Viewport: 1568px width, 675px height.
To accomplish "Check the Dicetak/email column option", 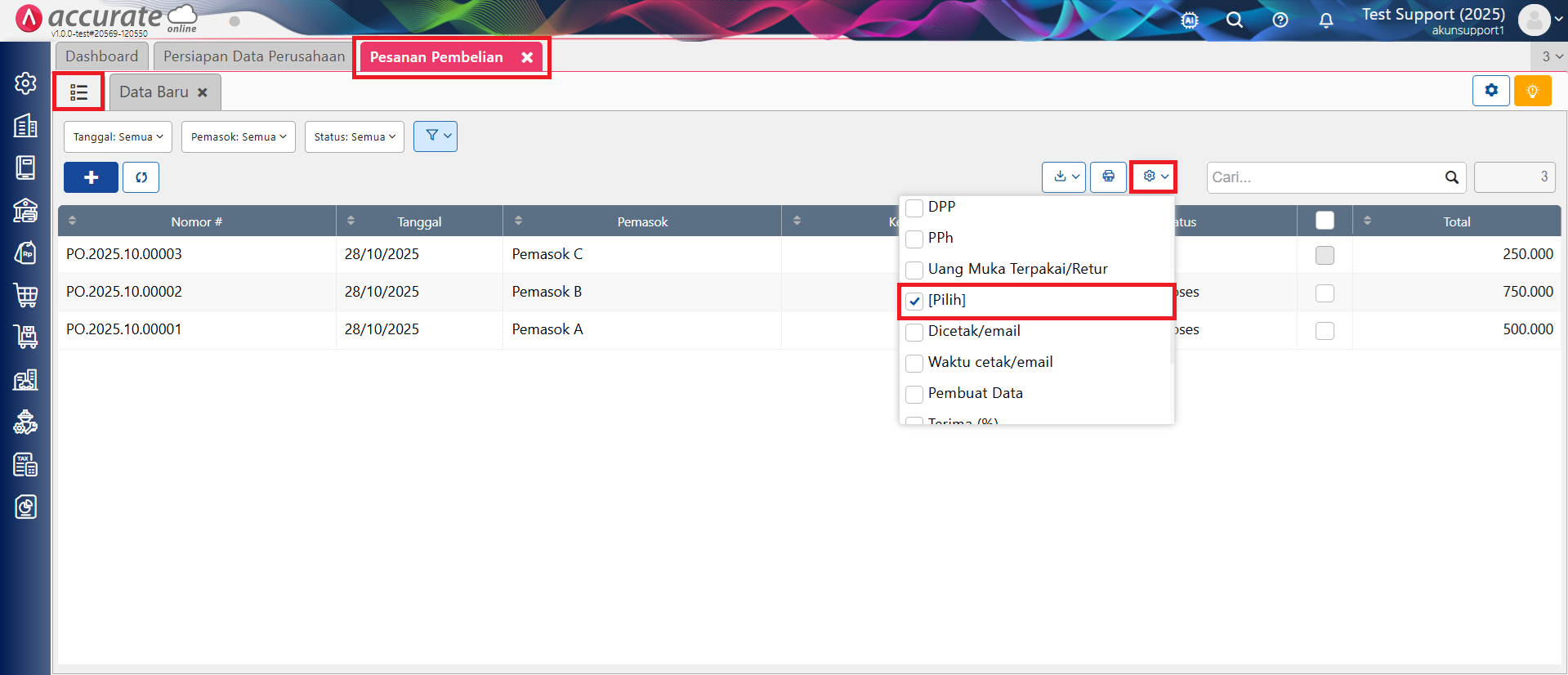I will click(x=914, y=332).
